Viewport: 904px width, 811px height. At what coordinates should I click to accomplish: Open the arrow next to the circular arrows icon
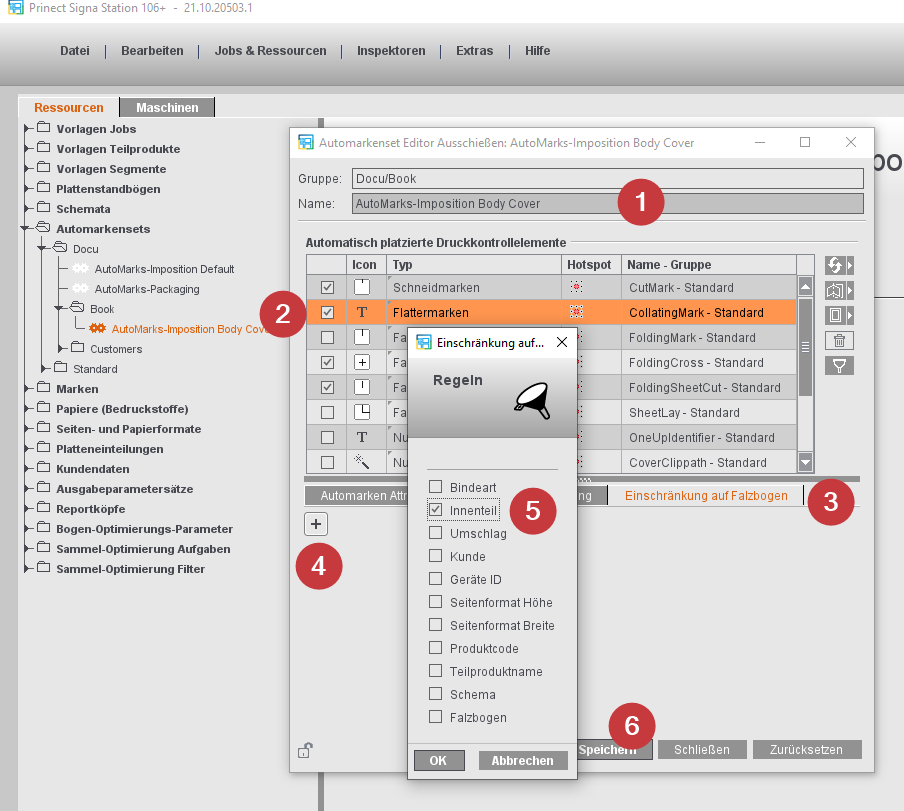[x=849, y=265]
